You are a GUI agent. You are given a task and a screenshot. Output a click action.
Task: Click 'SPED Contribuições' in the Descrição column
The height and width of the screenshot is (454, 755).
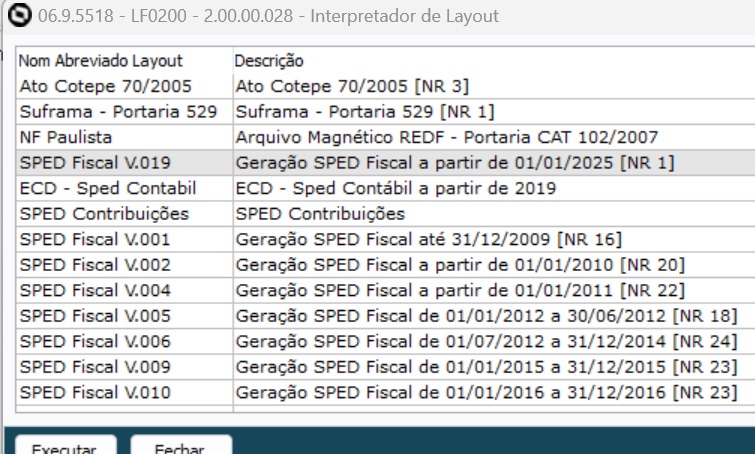click(x=494, y=214)
